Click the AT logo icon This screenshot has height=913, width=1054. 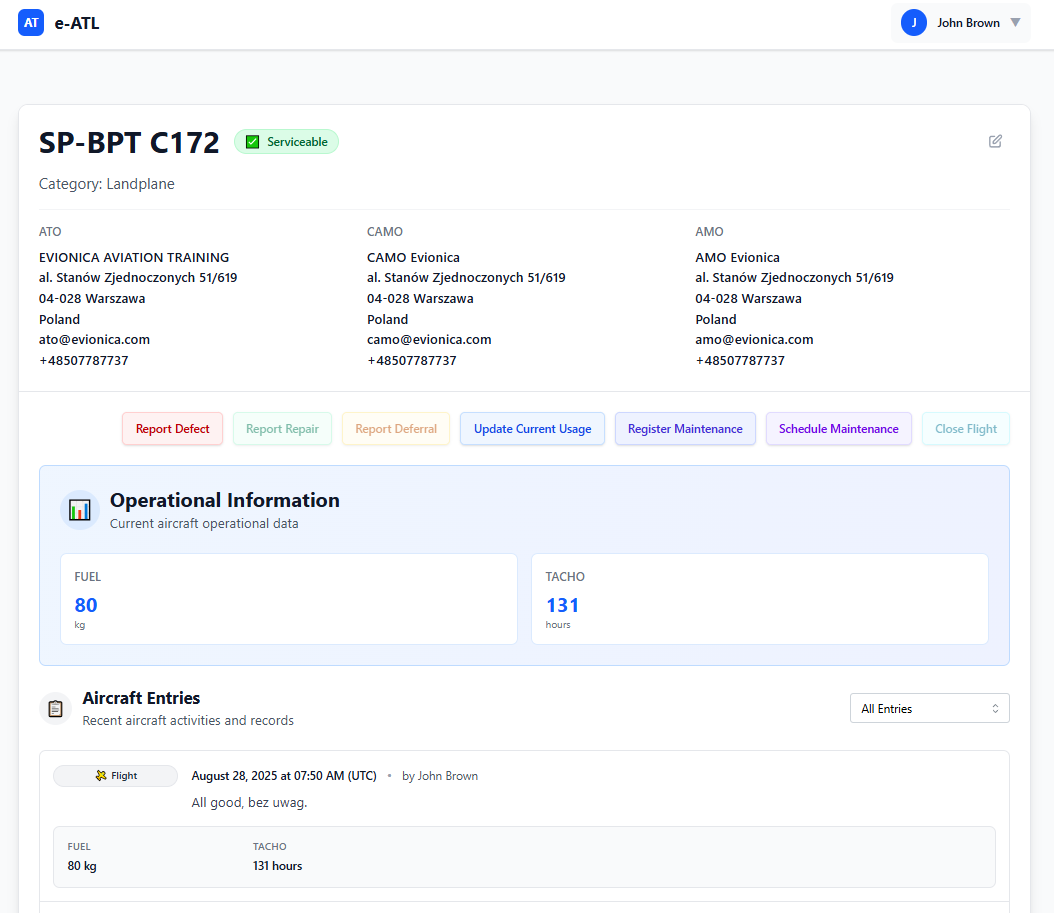click(x=31, y=23)
